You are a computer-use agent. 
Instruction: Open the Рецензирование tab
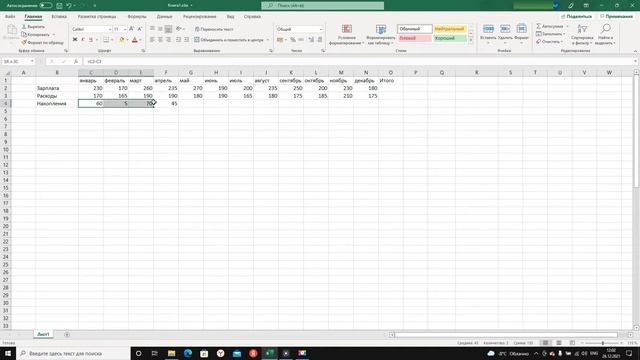pyautogui.click(x=200, y=17)
